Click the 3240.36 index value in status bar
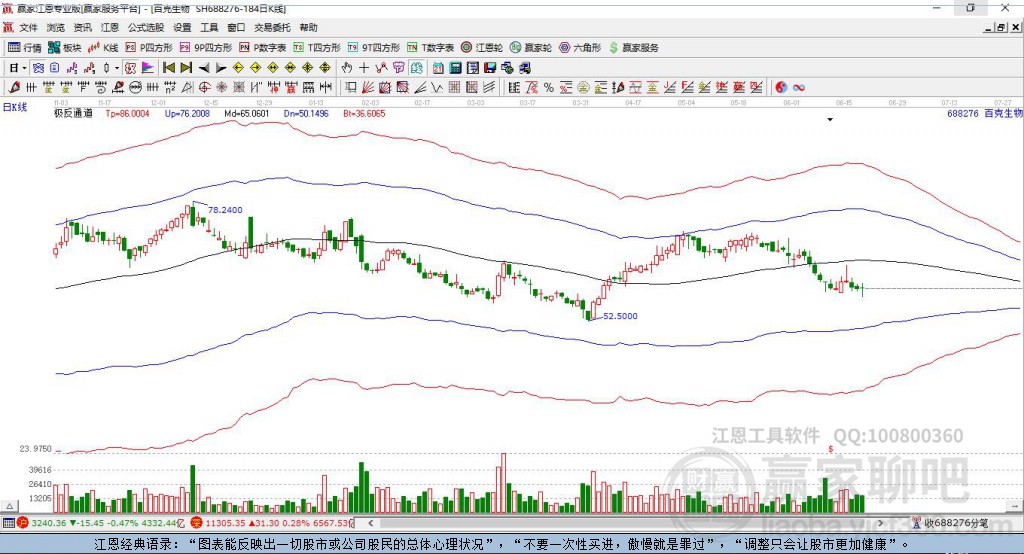Viewport: 1024px width, 554px height. (48, 523)
